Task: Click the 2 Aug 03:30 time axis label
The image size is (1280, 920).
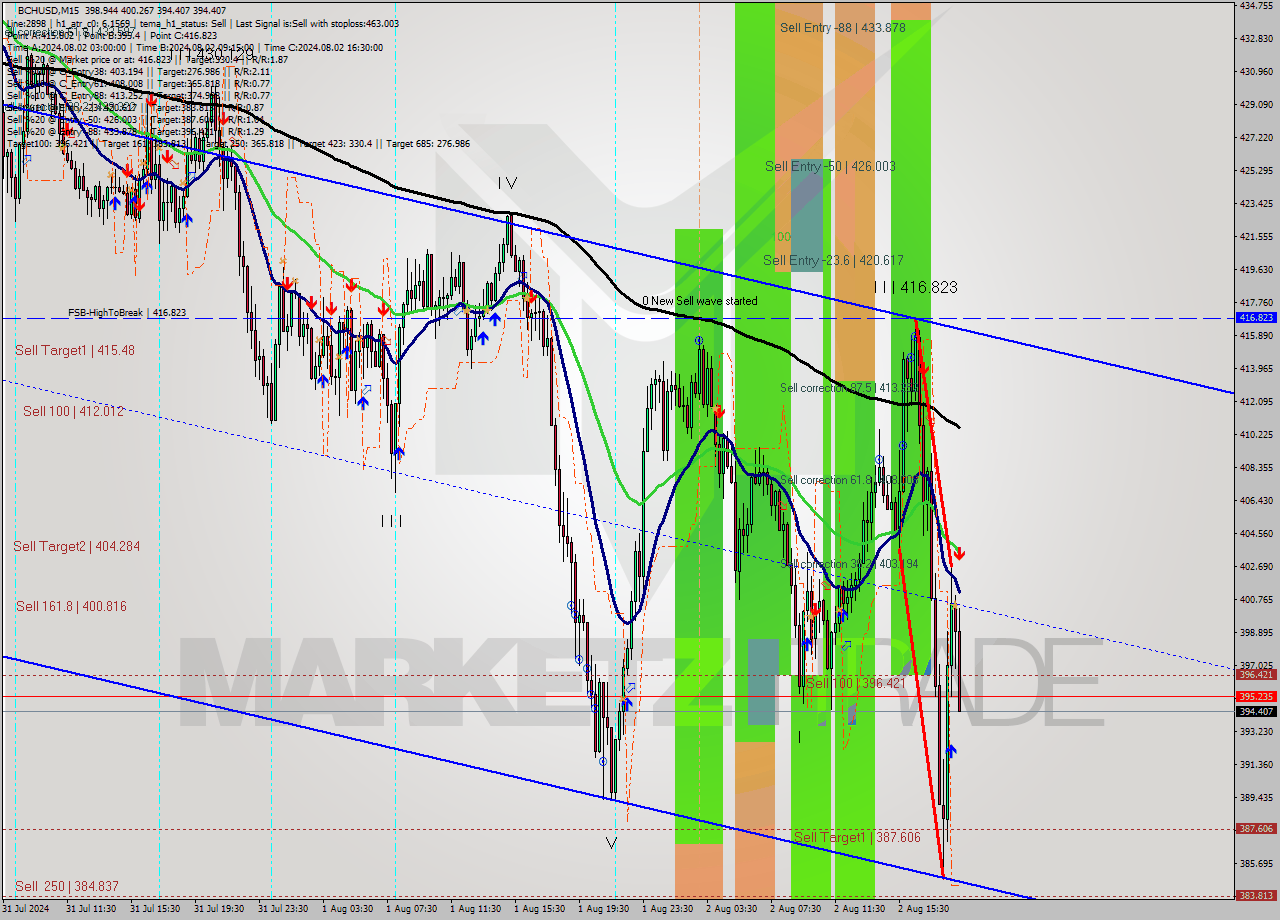Action: click(x=731, y=910)
